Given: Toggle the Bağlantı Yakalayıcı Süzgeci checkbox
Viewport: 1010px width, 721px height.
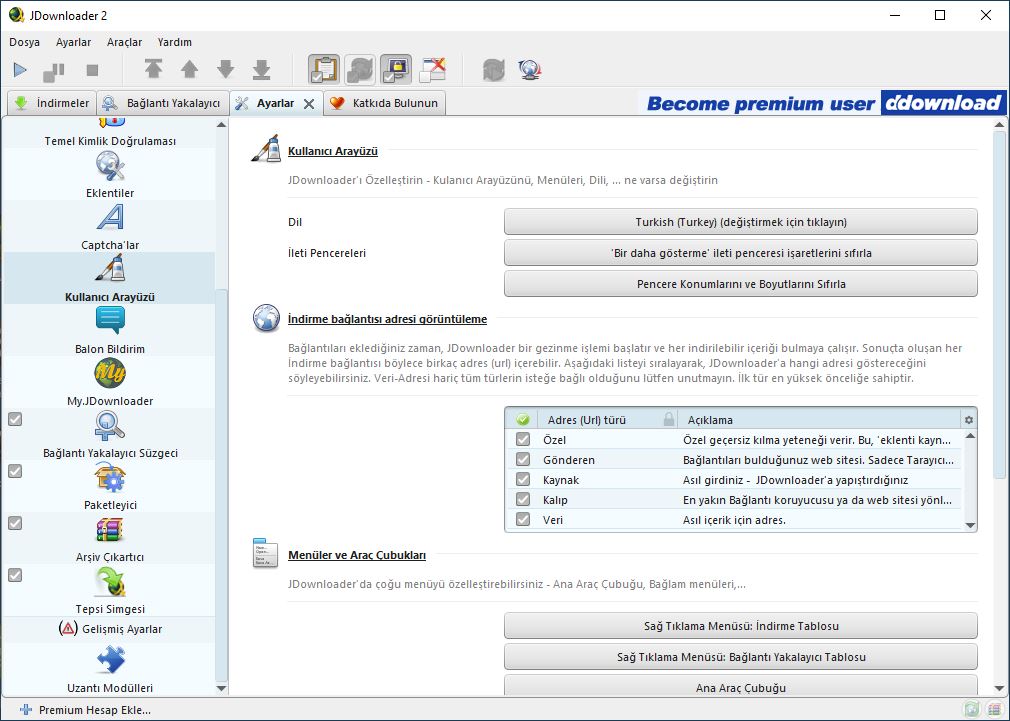Looking at the screenshot, I should pos(15,419).
